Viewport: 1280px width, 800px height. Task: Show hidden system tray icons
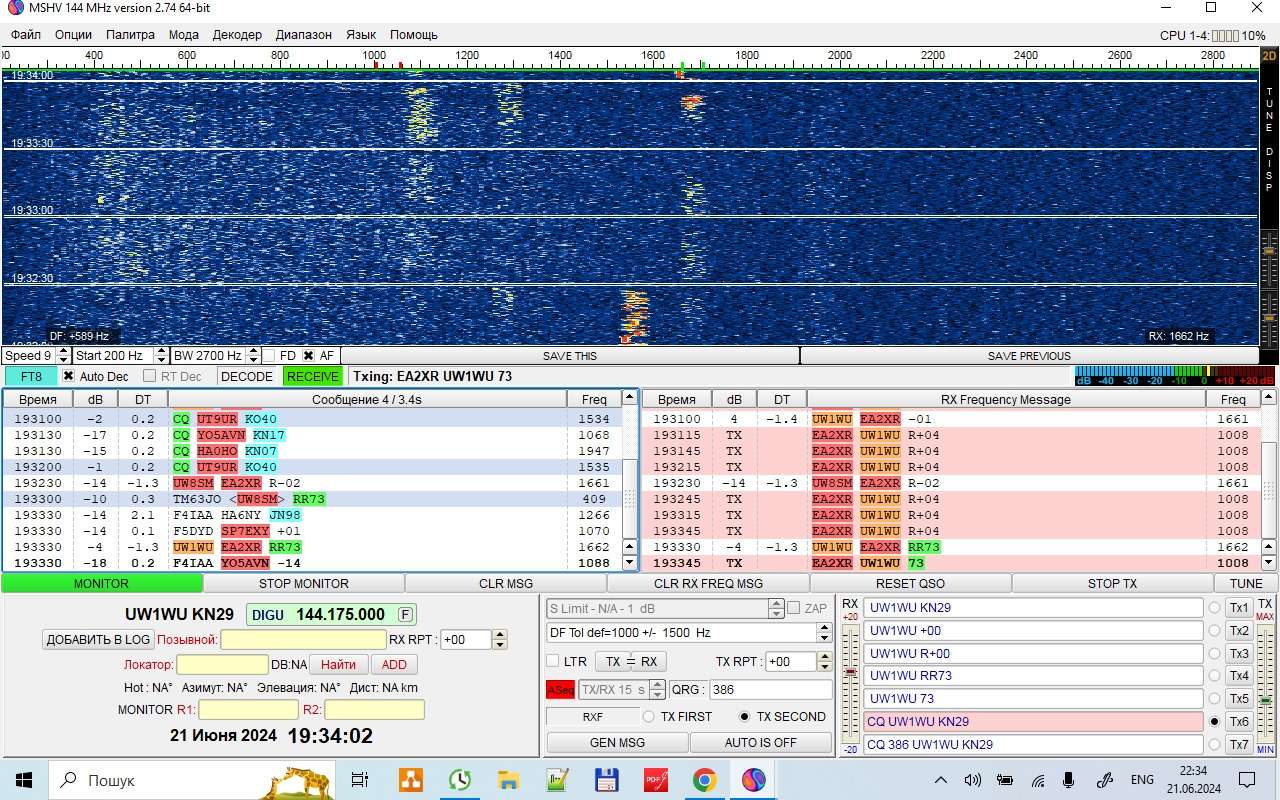(941, 780)
